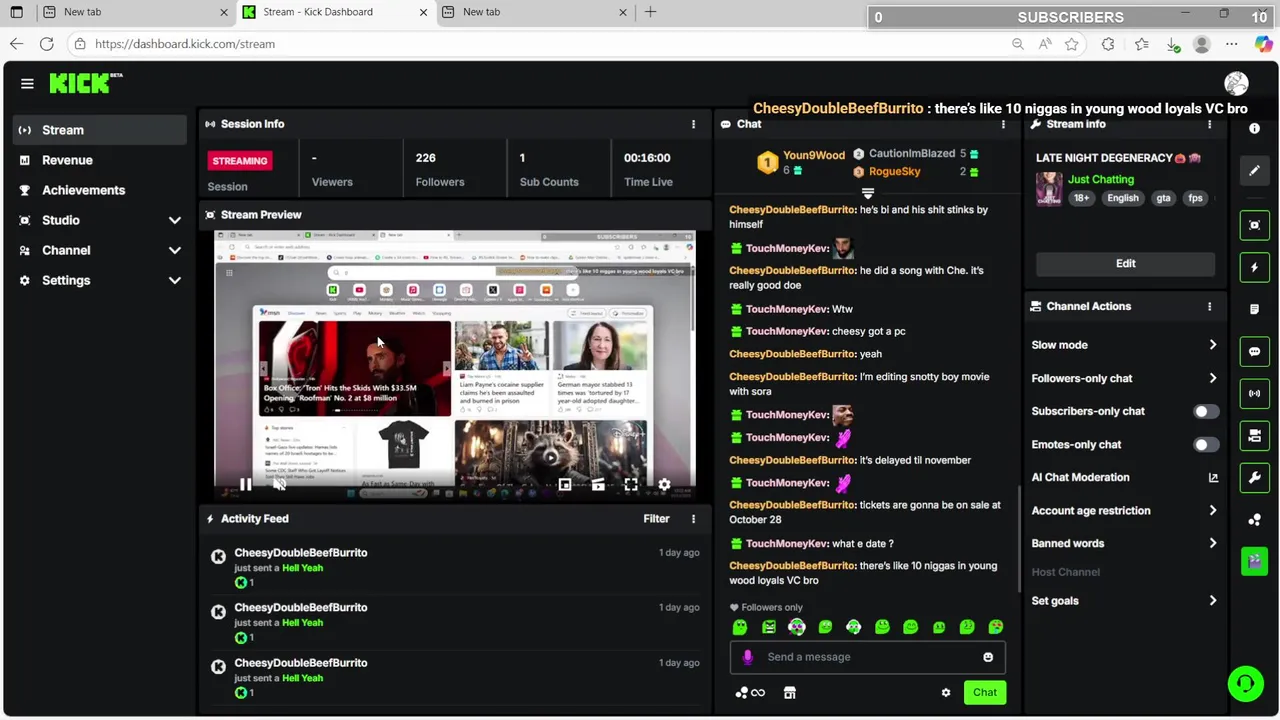The image size is (1280, 720).
Task: Click the lightning bolt icon in right sidebar
Action: pyautogui.click(x=1254, y=267)
